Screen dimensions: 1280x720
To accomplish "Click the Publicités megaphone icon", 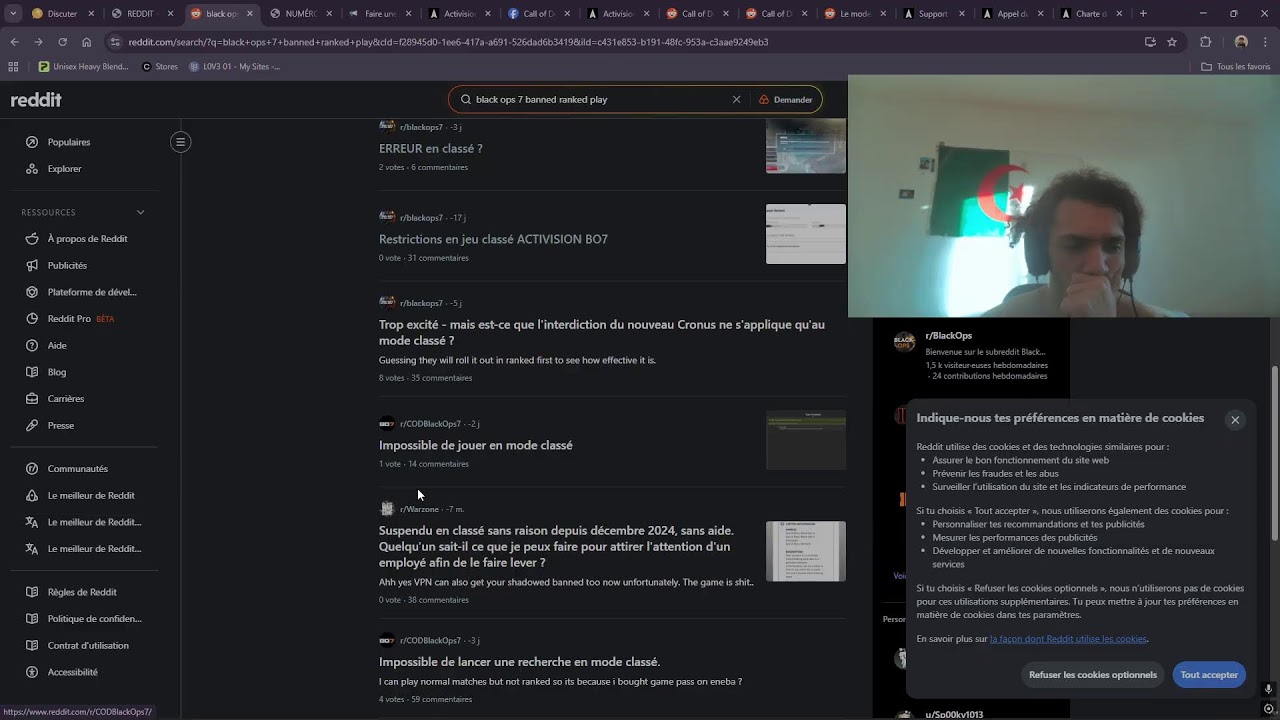I will (x=32, y=266).
